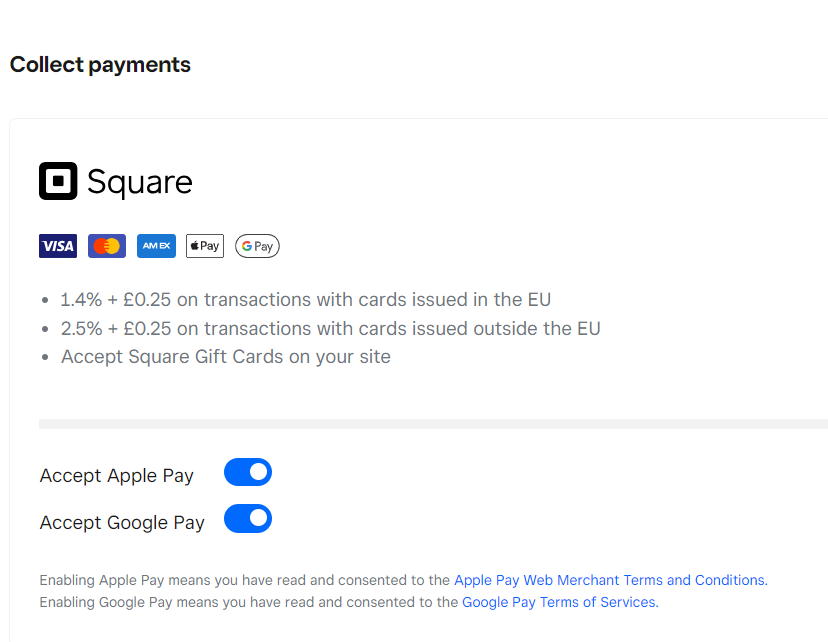Viewport: 828px width, 642px height.
Task: Select the 2.5% + £0.25 non-EU cards line
Action: (x=330, y=328)
